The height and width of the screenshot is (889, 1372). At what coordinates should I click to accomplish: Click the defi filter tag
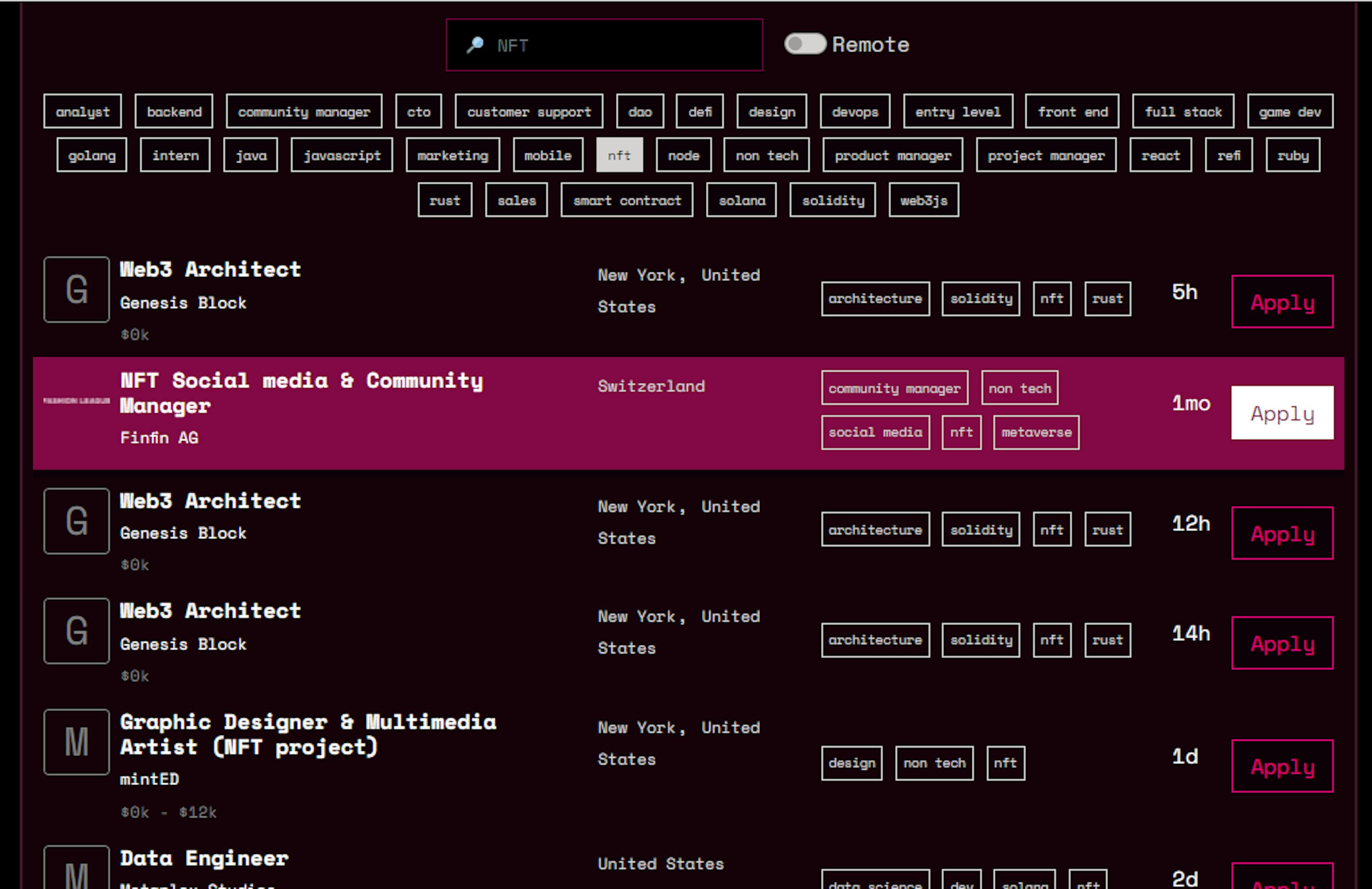[x=700, y=111]
